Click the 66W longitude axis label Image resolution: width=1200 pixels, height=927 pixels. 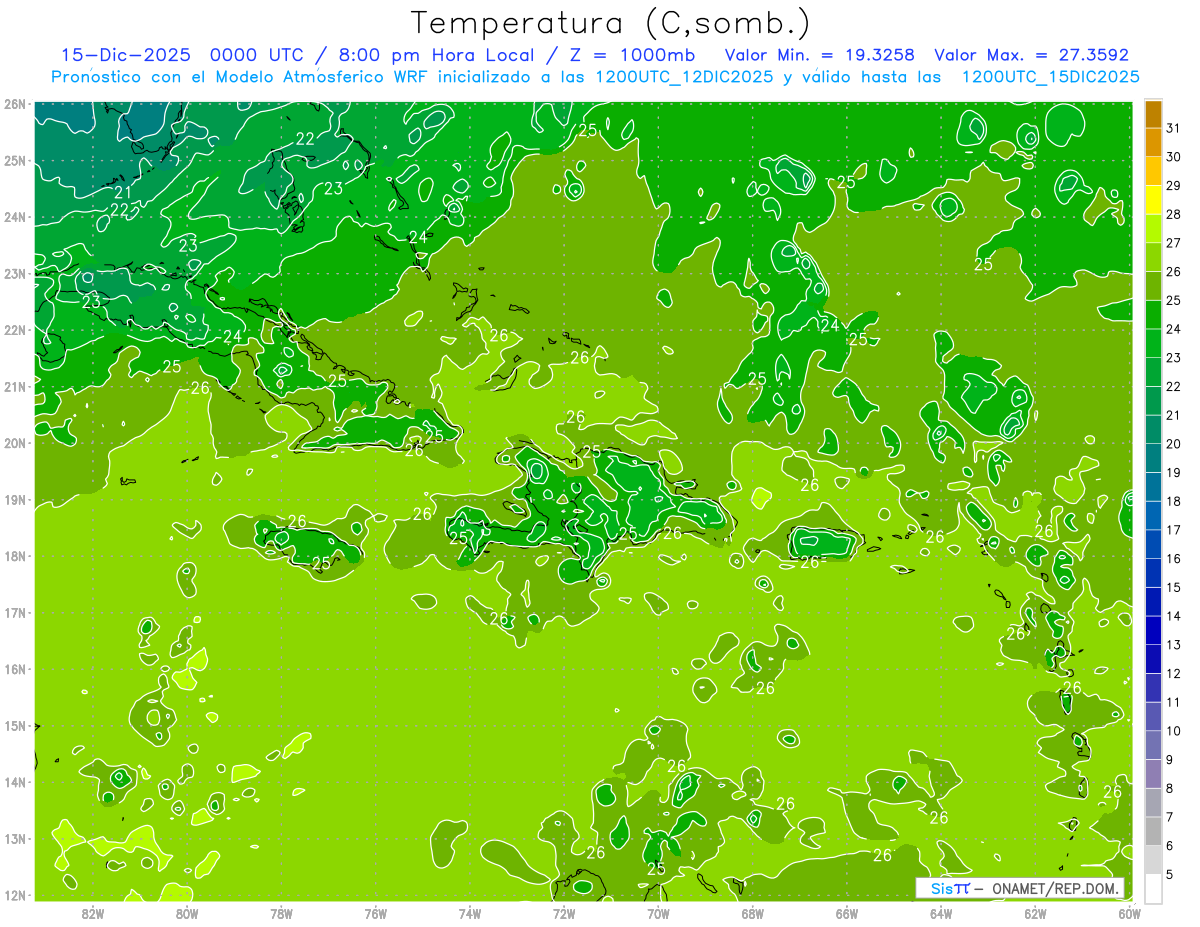point(847,913)
